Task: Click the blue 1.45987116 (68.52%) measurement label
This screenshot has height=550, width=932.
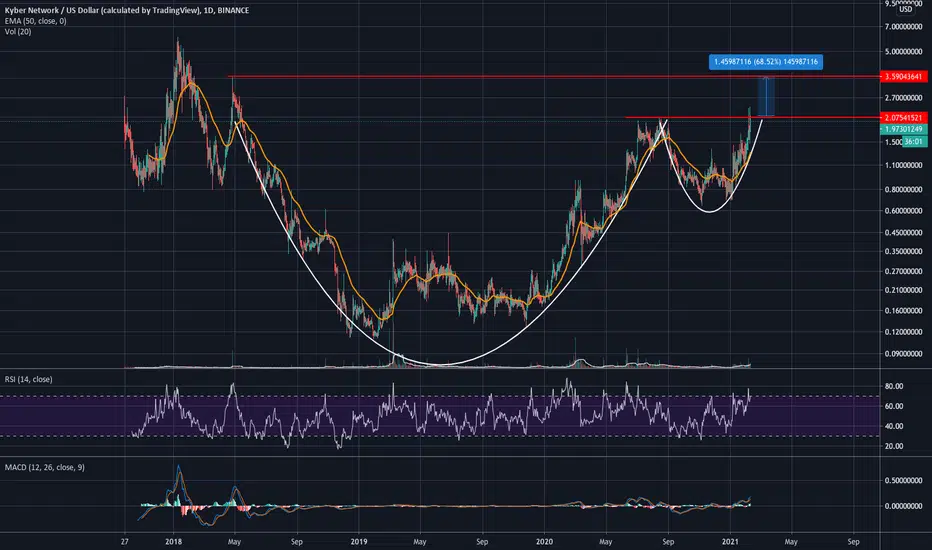Action: pyautogui.click(x=766, y=62)
